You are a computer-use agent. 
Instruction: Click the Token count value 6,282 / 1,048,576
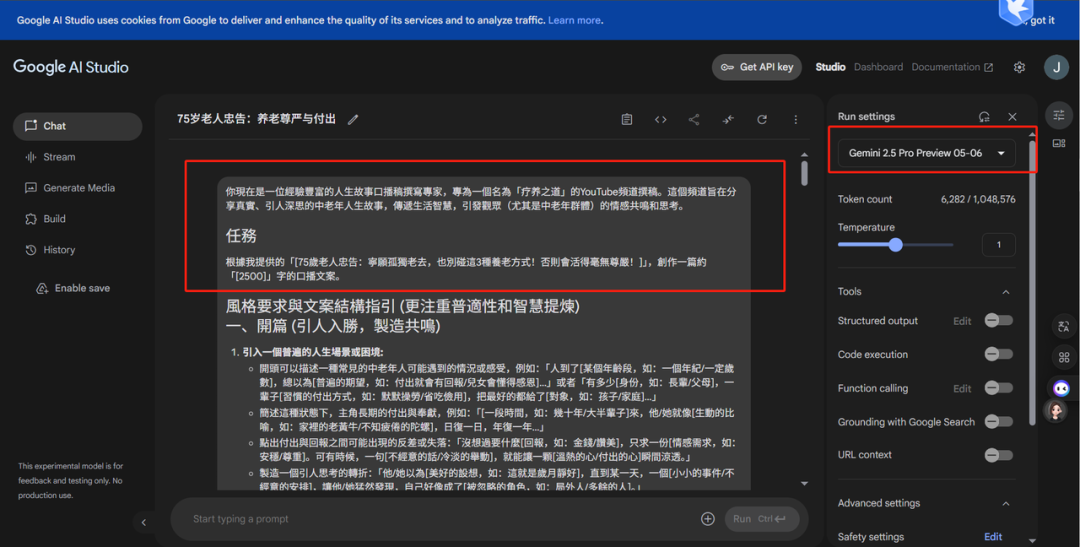pyautogui.click(x=978, y=199)
